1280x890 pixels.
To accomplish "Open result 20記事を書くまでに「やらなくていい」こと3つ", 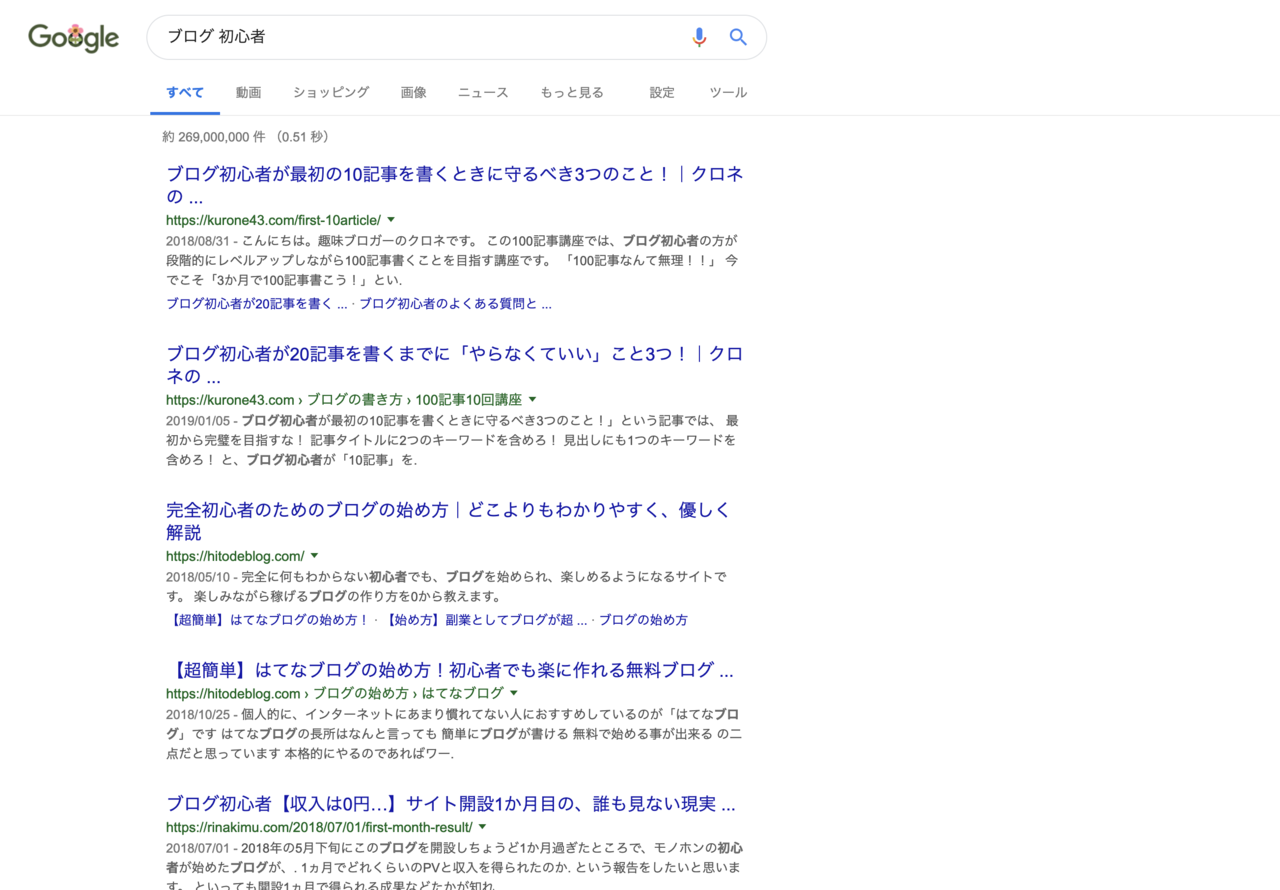I will tap(455, 365).
